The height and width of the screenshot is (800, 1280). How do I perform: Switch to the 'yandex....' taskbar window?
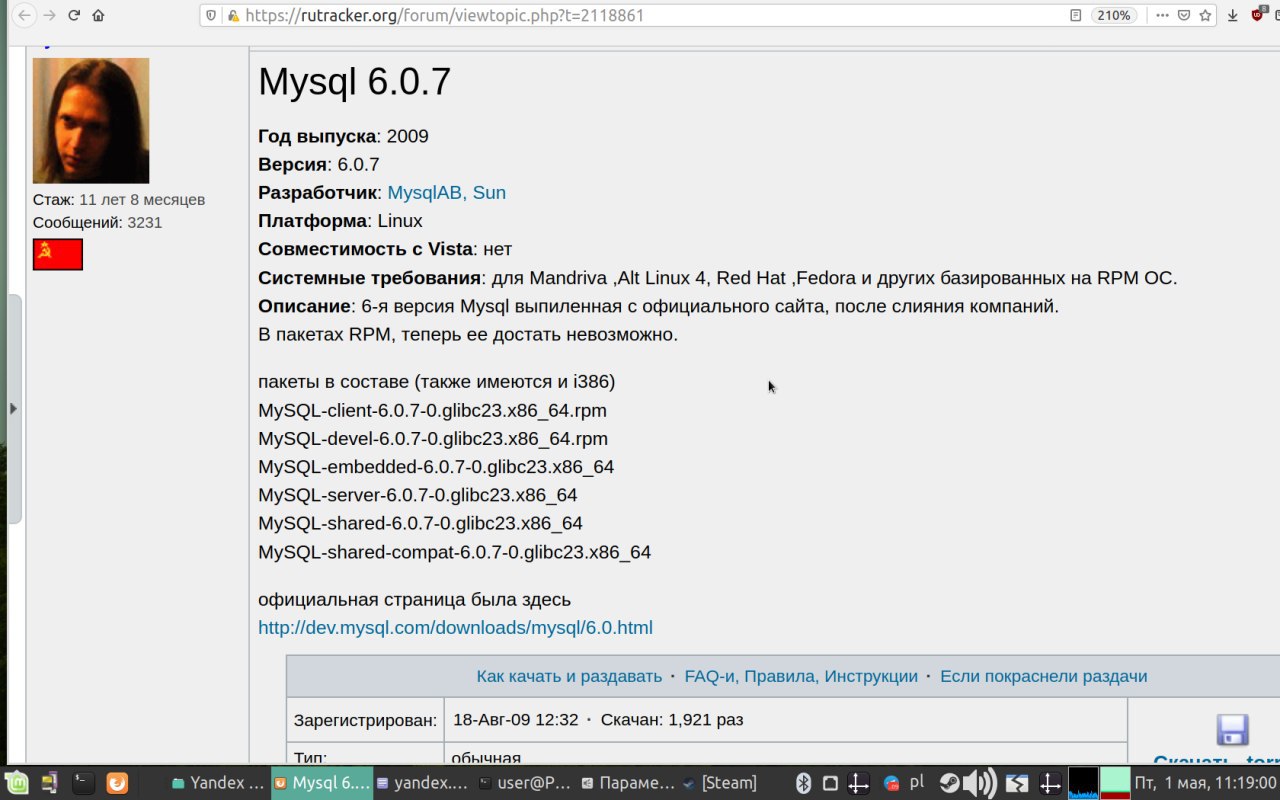point(423,783)
